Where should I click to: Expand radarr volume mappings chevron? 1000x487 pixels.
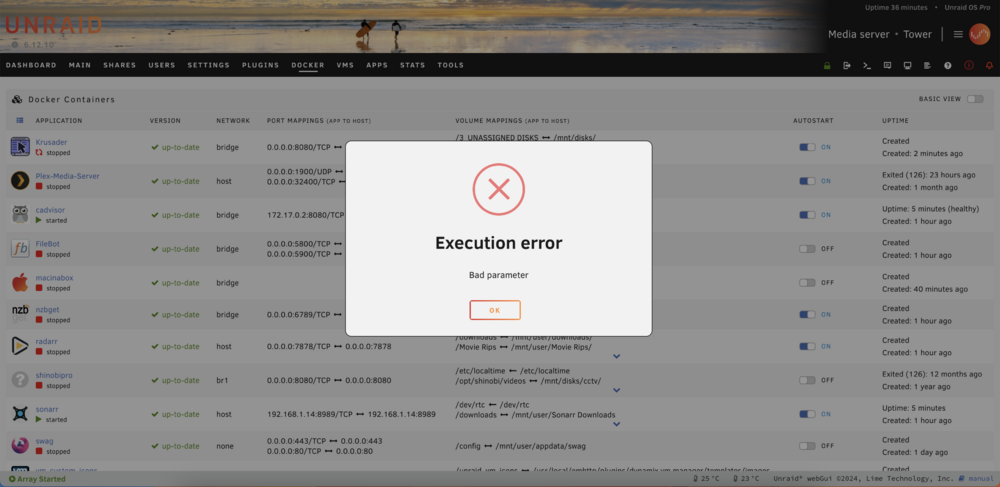pos(617,356)
